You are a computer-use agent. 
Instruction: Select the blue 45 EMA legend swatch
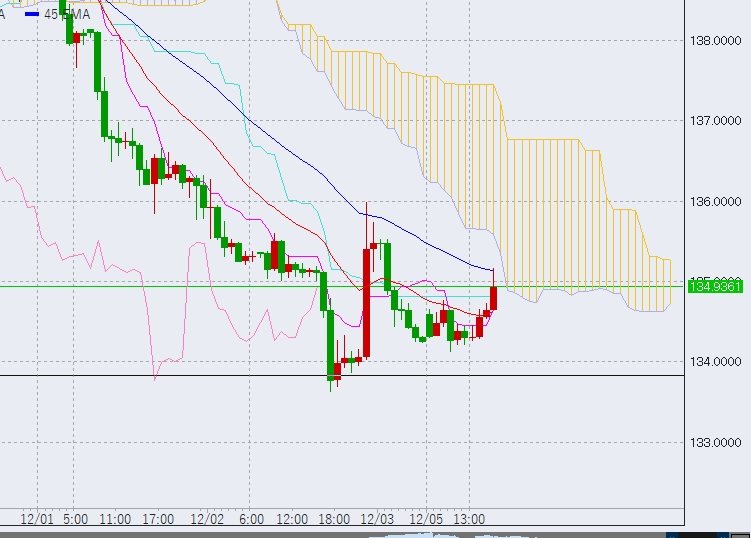coord(32,14)
